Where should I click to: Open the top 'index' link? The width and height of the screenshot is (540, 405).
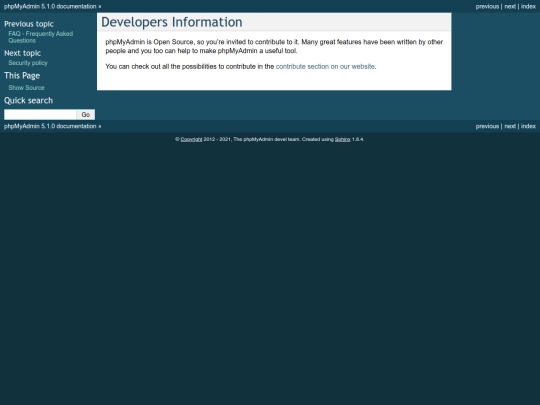(x=528, y=7)
